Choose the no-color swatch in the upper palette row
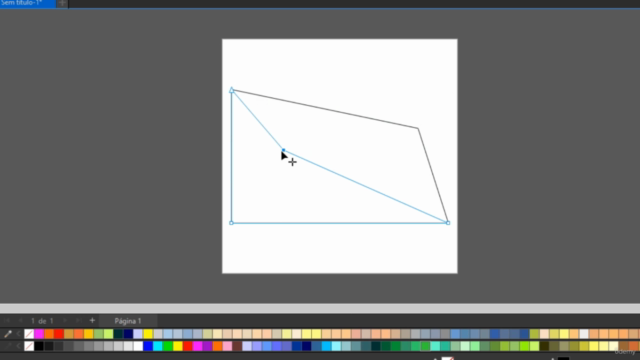The width and height of the screenshot is (640, 360). point(29,334)
